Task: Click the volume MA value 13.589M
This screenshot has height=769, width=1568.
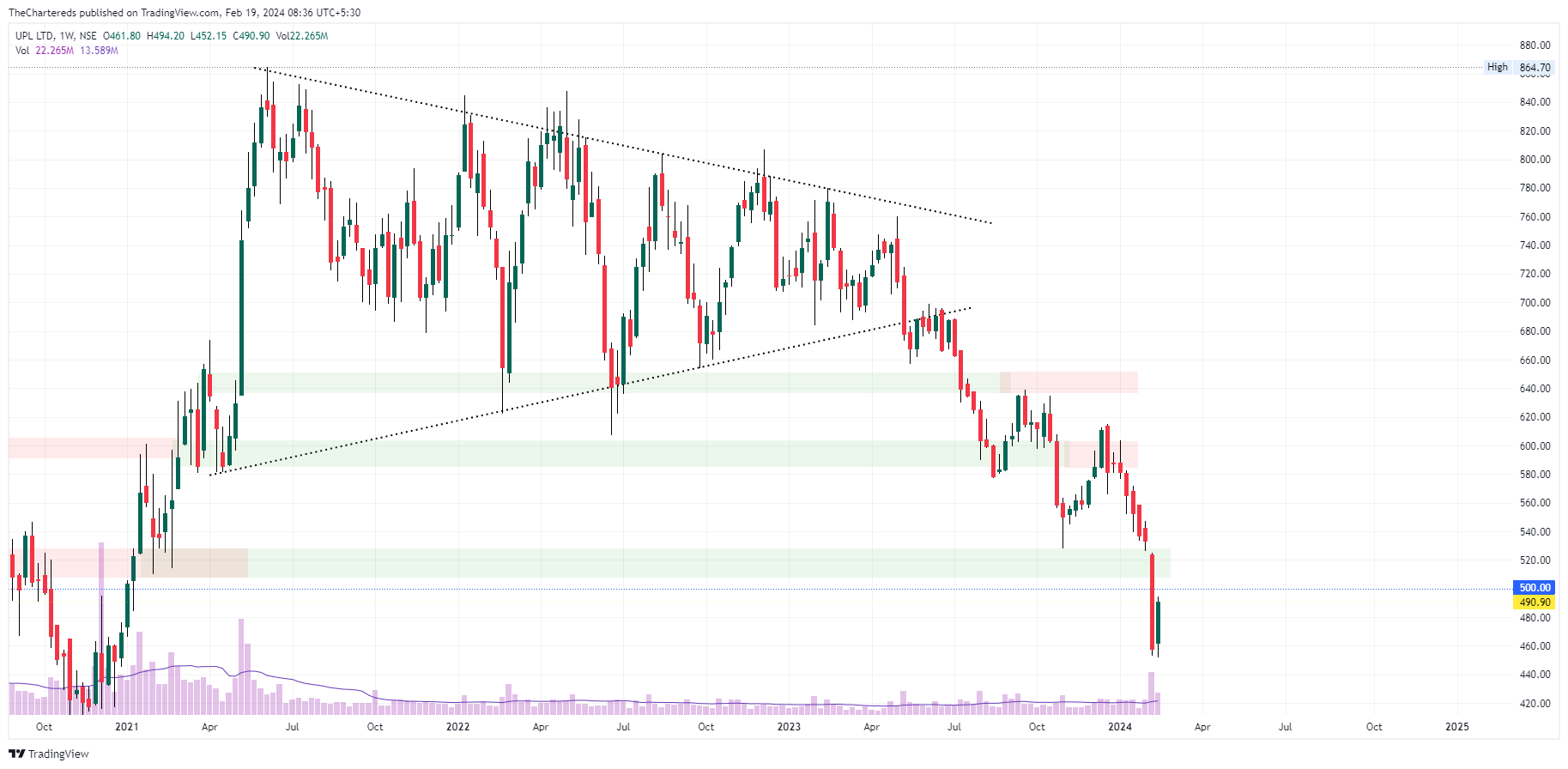Action: (100, 51)
